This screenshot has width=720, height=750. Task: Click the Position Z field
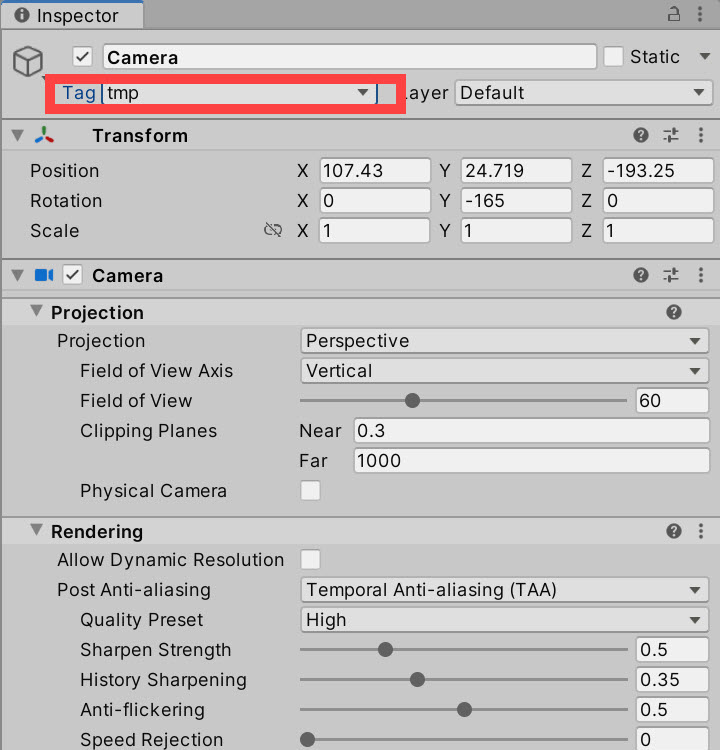[658, 171]
